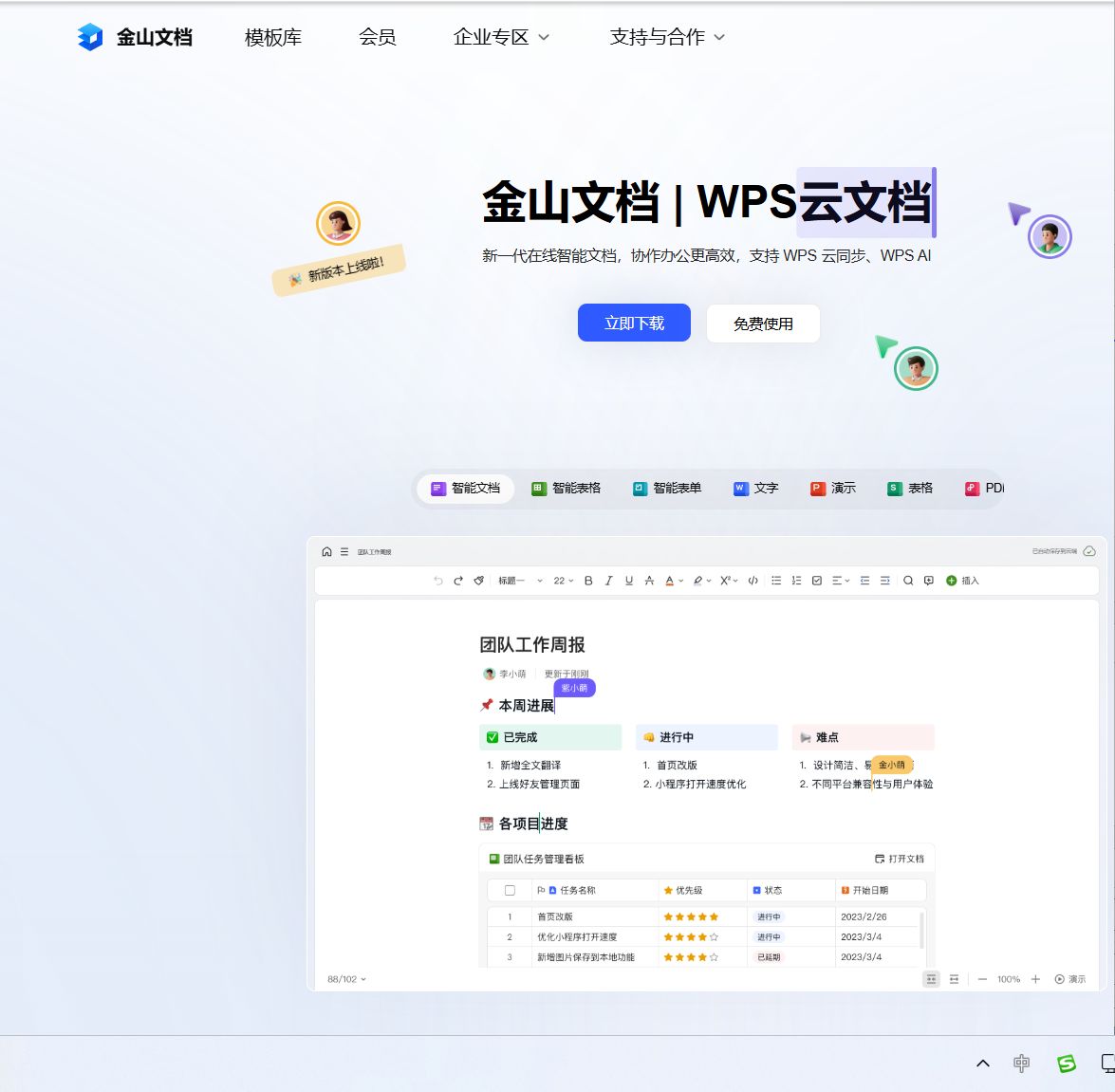Image resolution: width=1115 pixels, height=1092 pixels.
Task: Expand the 支持与合作 dropdown
Action: [x=667, y=37]
